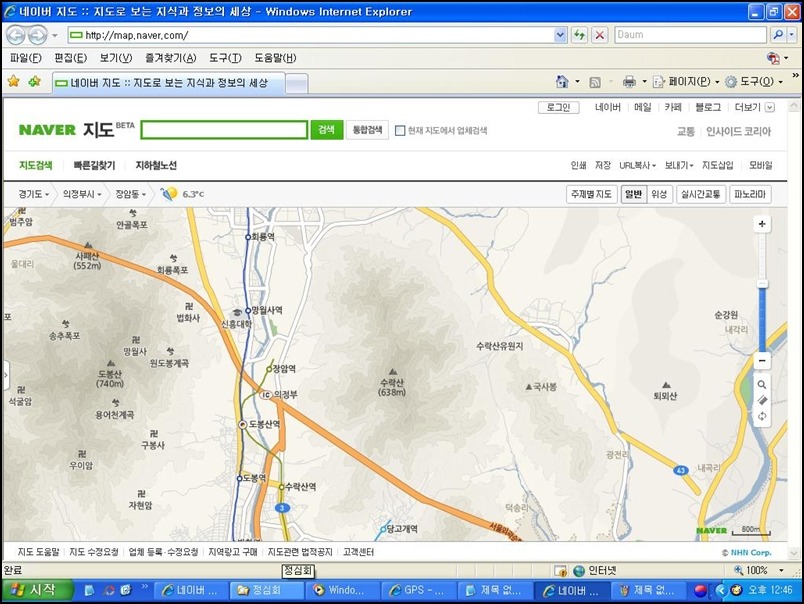Enable 현재 지도에서 업체검색 checkbox
This screenshot has width=804, height=604.
coord(400,131)
